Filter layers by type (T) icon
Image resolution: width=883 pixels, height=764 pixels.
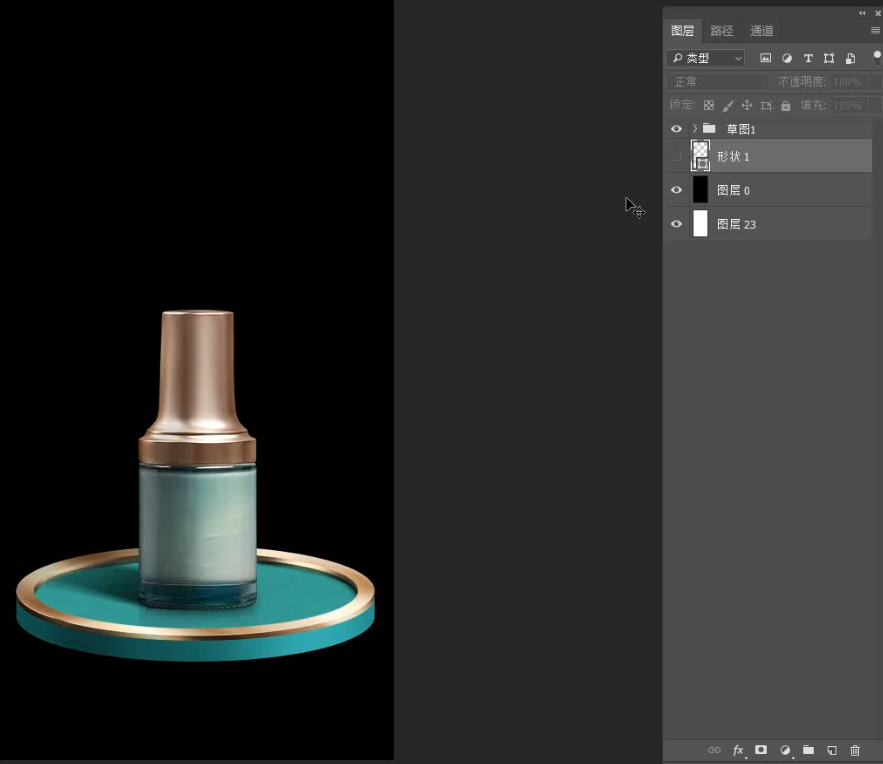[x=808, y=59]
